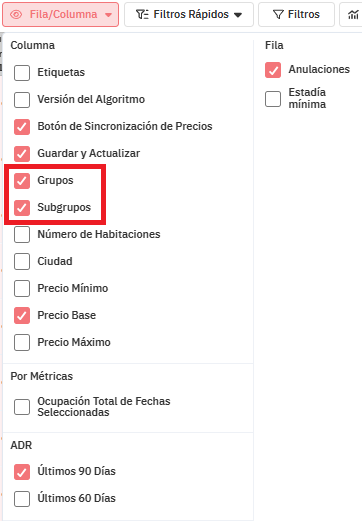The width and height of the screenshot is (362, 521).
Task: Uncheck Anulaciones under Fila
Action: (273, 70)
